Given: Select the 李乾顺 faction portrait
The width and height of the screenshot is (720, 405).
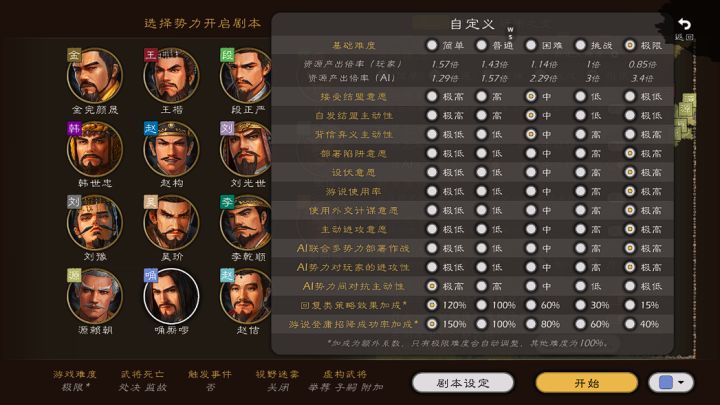Looking at the screenshot, I should 246,223.
